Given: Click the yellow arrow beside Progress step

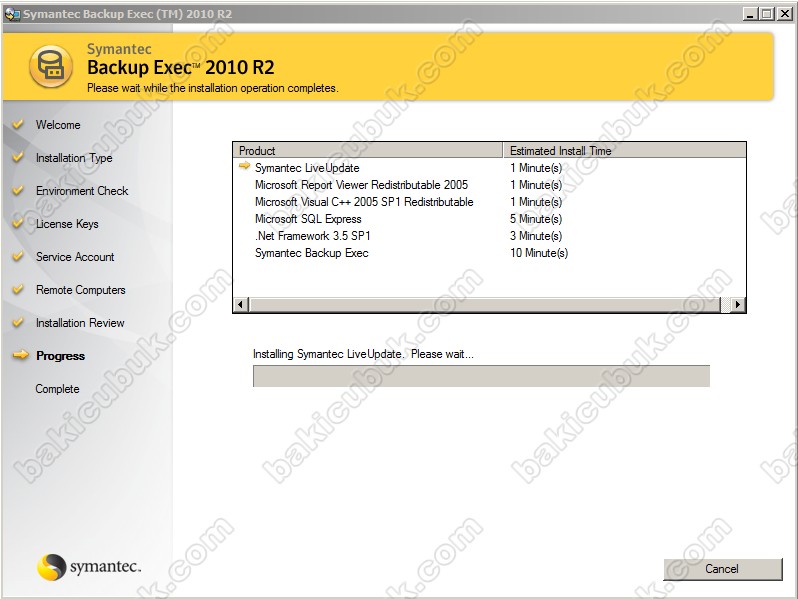Looking at the screenshot, I should [x=21, y=355].
